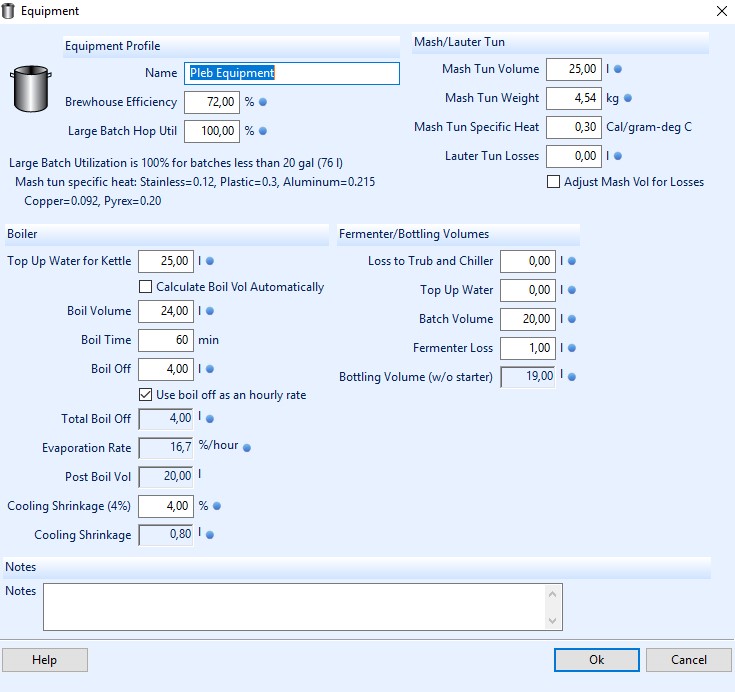Edit the Fermenter Loss field

coord(528,349)
